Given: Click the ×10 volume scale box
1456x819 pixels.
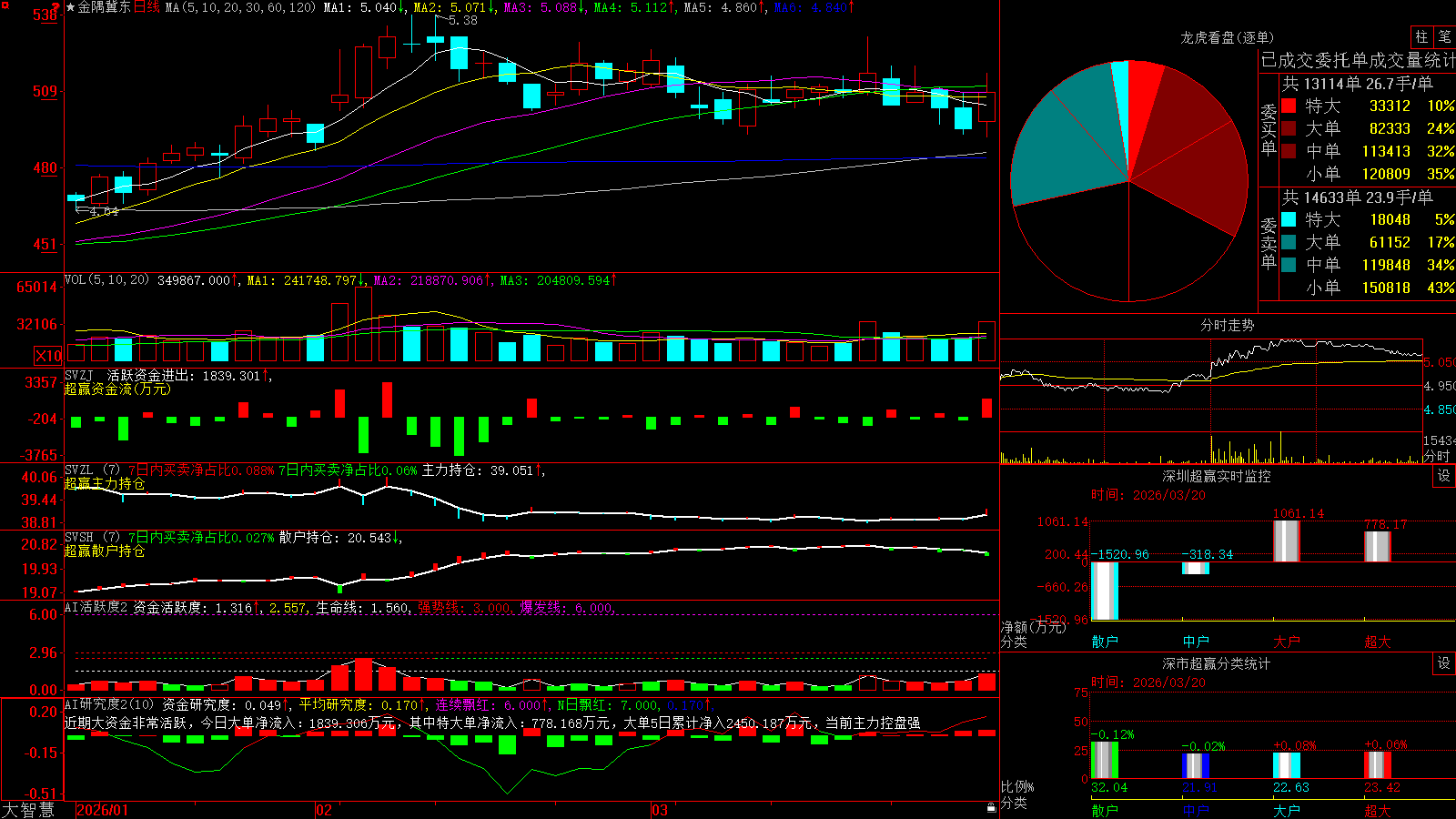Looking at the screenshot, I should [x=48, y=356].
